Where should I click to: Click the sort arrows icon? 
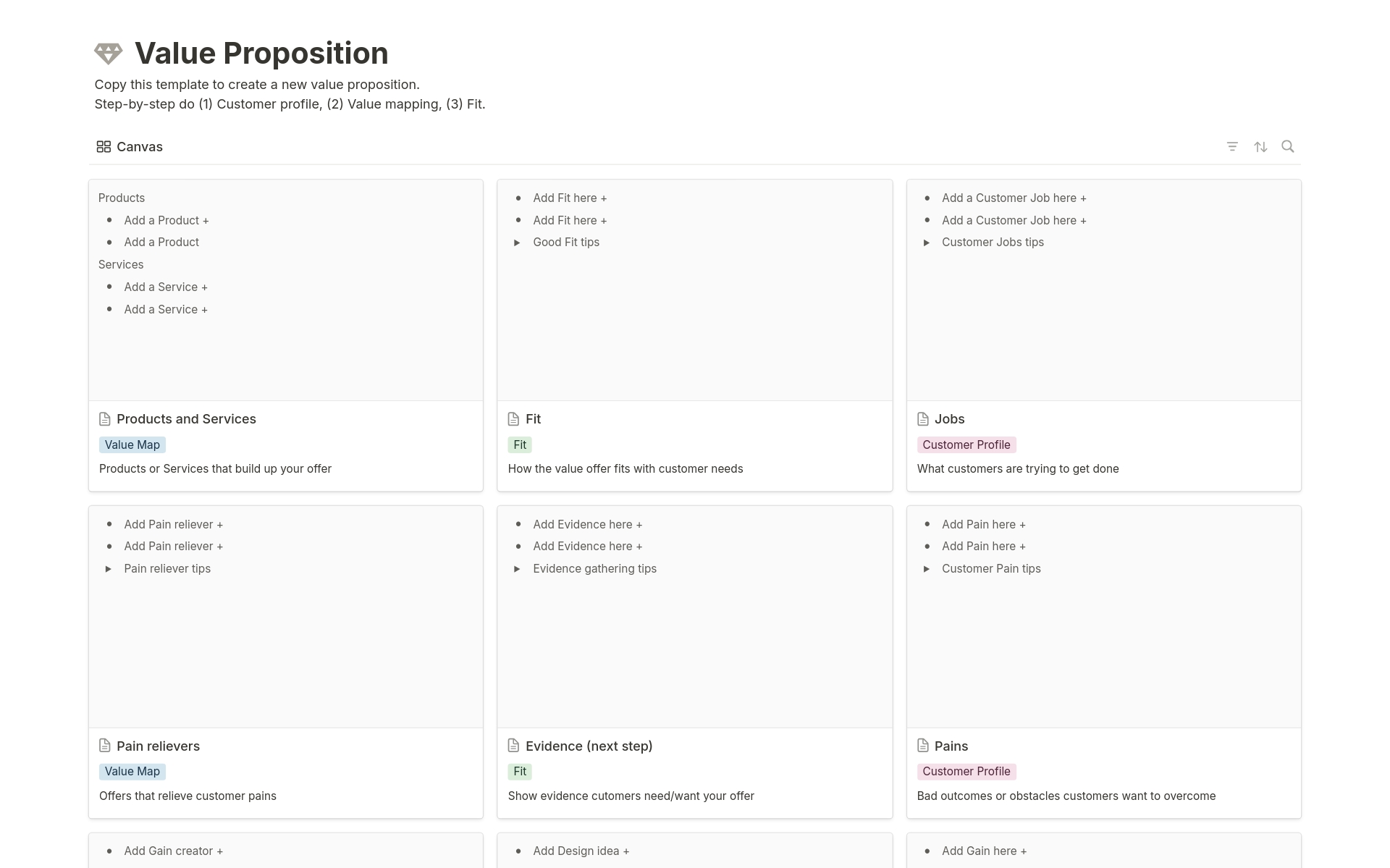[1260, 147]
